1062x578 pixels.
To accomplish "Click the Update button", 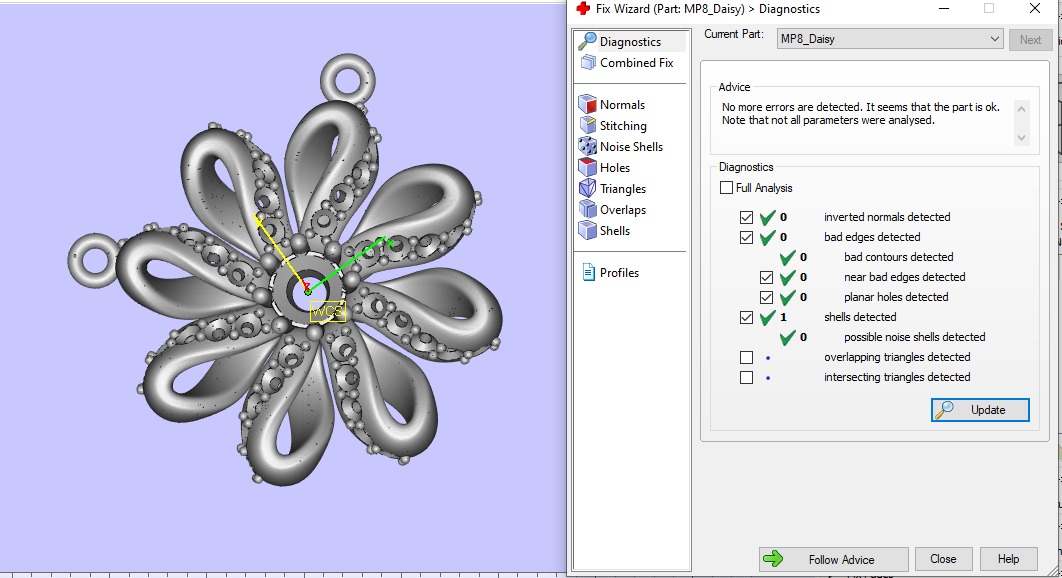I will [x=980, y=409].
